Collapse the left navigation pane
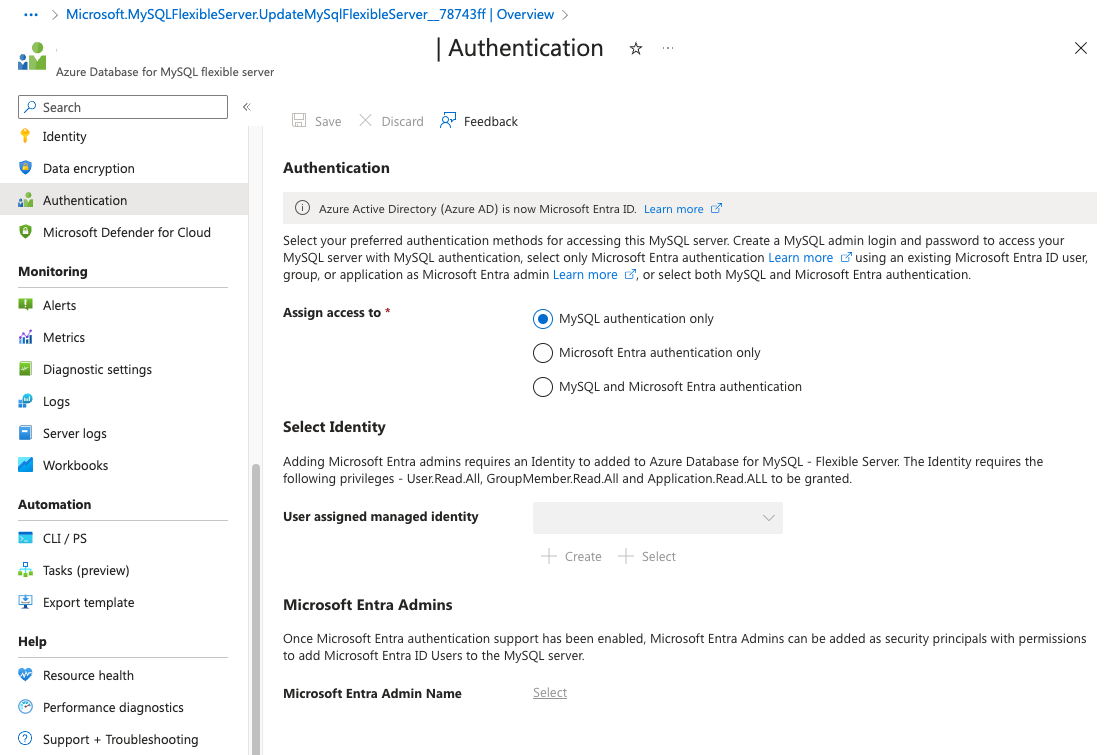 click(x=246, y=107)
